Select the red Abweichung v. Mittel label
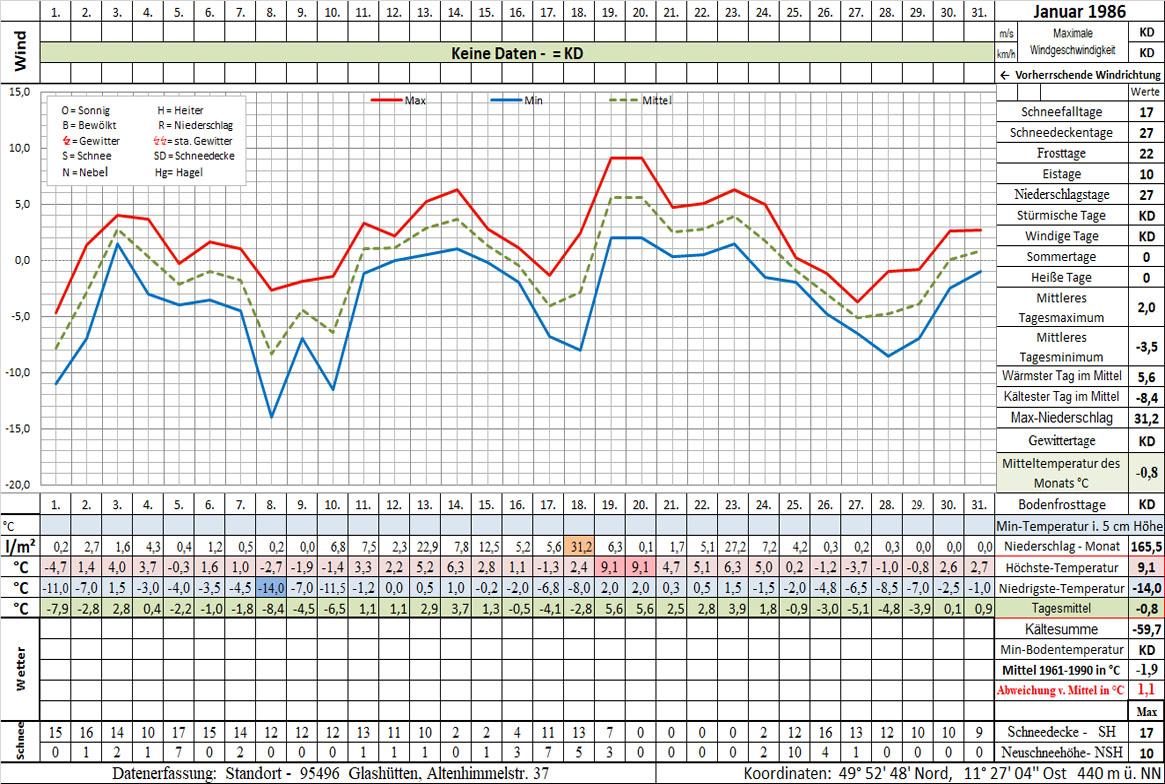The image size is (1165, 784). pos(1060,690)
